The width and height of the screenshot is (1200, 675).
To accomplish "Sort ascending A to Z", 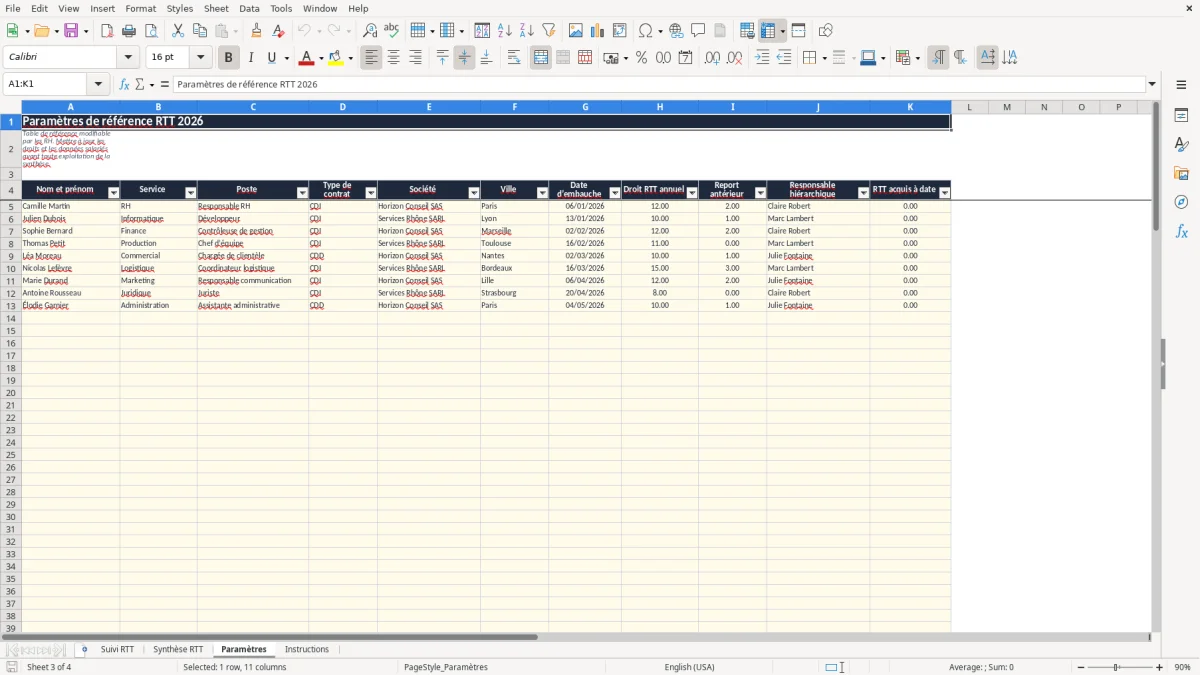I will (504, 31).
